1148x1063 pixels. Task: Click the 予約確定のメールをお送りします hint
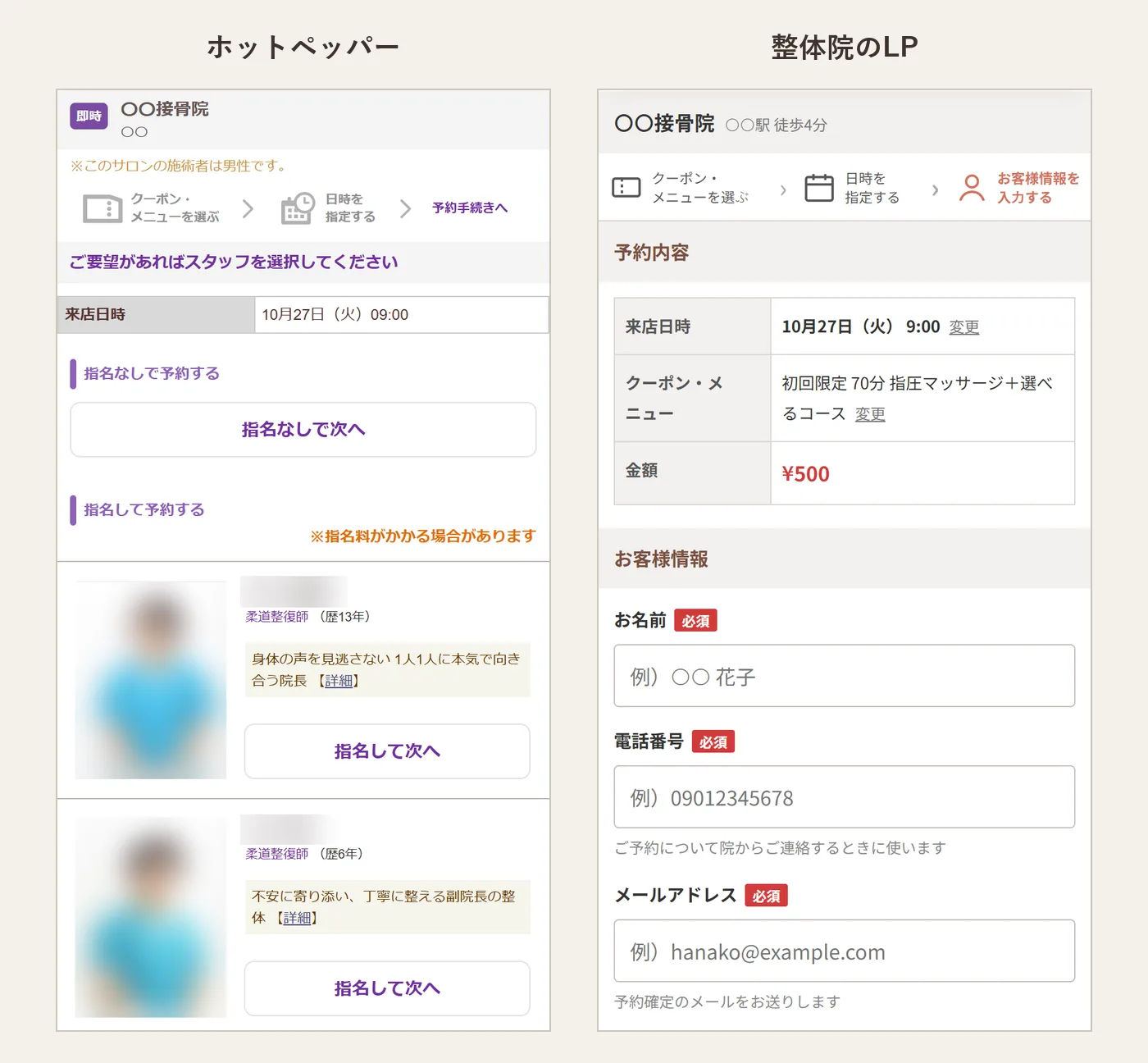[727, 1001]
